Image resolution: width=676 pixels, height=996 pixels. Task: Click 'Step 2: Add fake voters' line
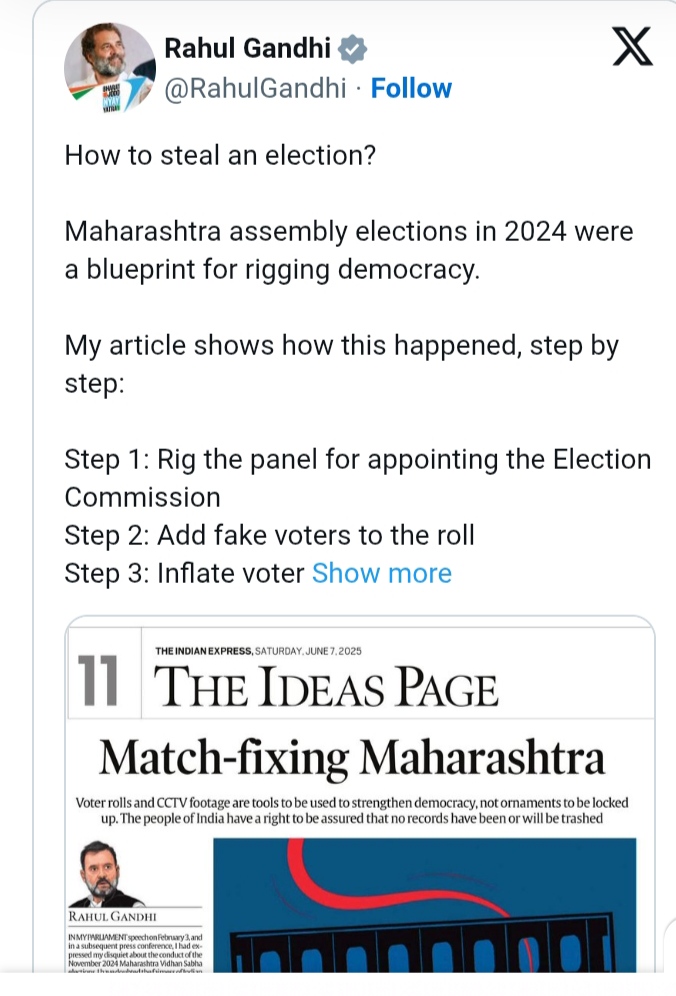tap(269, 535)
